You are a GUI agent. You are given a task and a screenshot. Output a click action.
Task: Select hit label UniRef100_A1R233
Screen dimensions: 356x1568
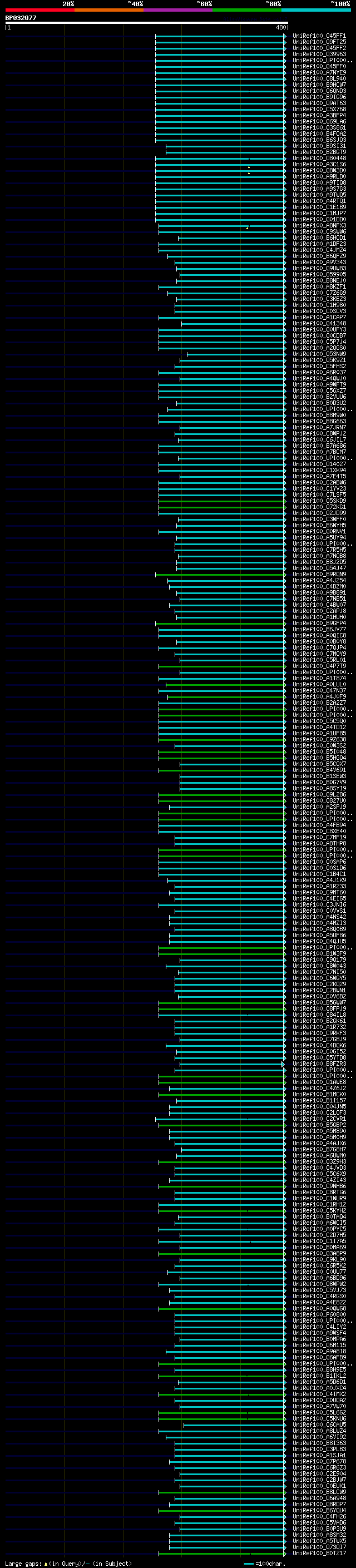[x=319, y=886]
